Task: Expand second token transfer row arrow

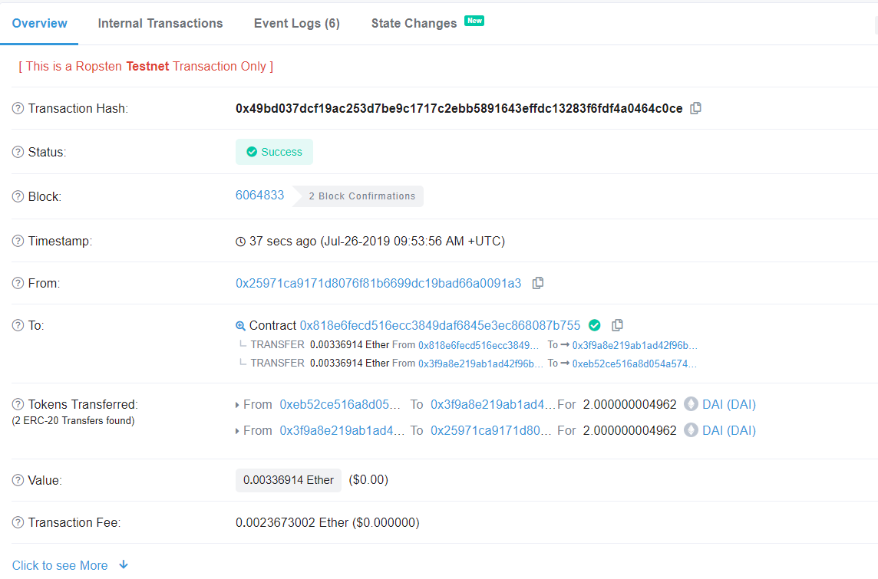Action: 237,431
